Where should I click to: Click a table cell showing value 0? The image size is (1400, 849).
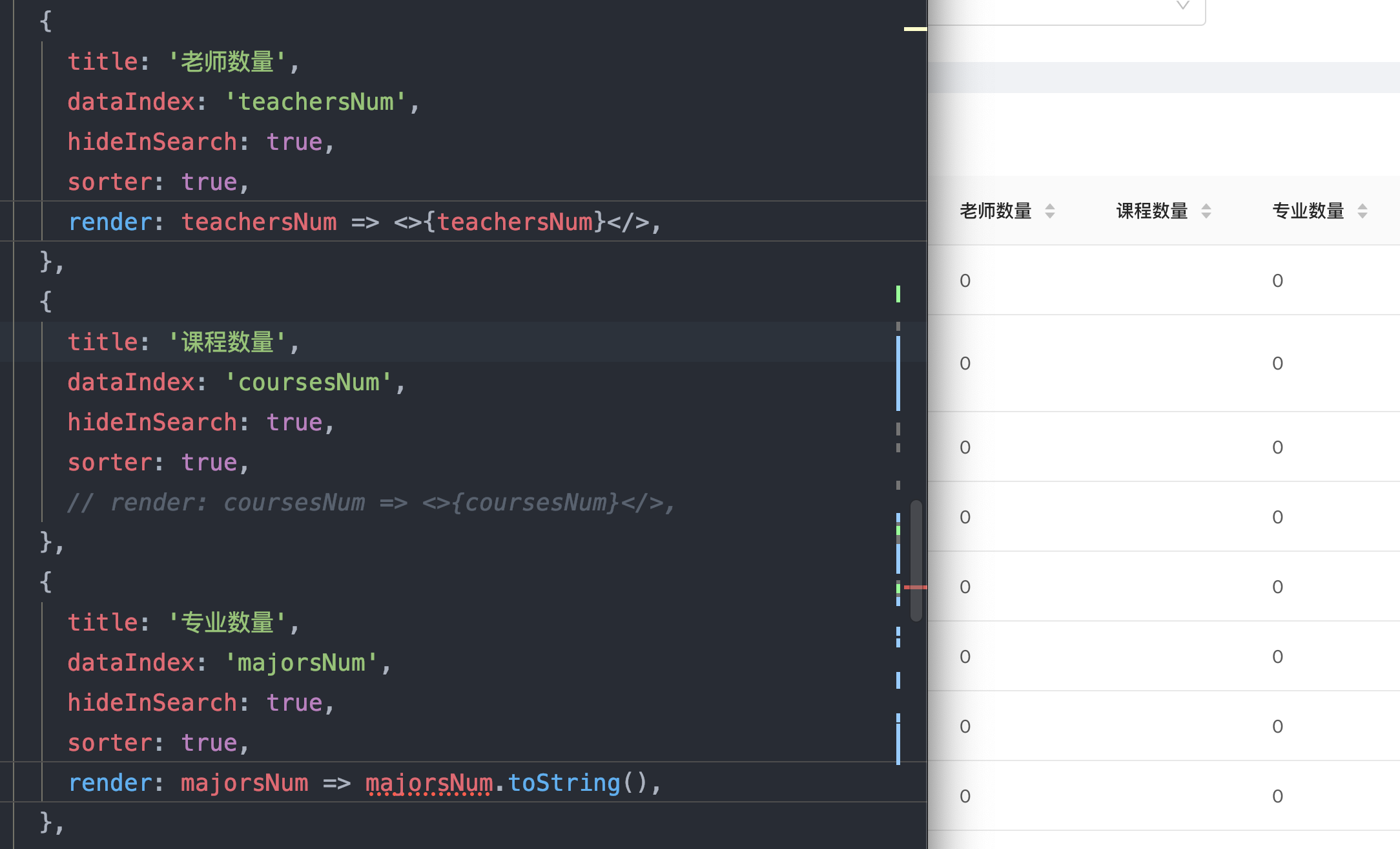(965, 280)
